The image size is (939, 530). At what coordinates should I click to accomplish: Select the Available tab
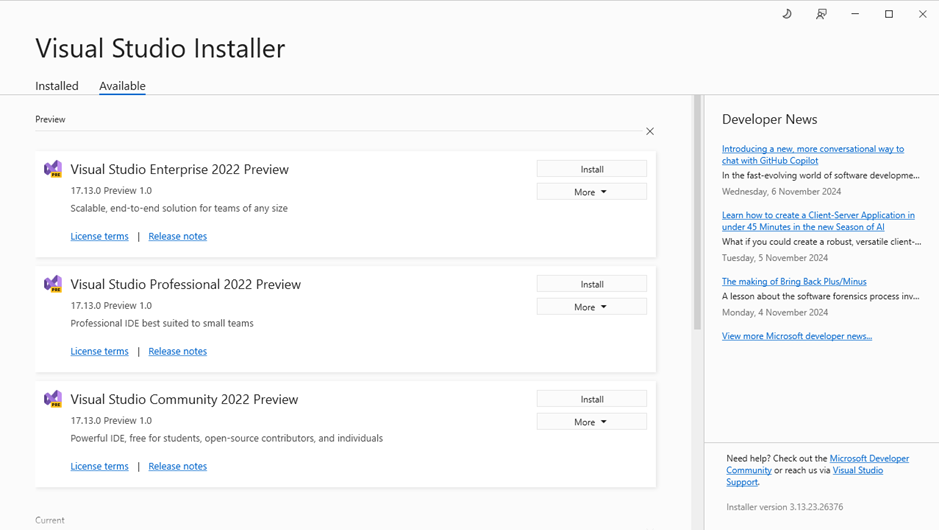[x=122, y=86]
